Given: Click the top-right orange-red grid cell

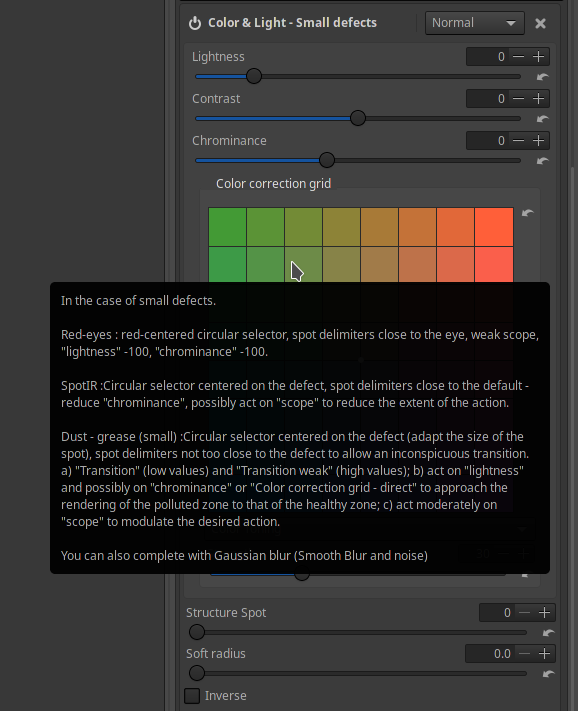Looking at the screenshot, I should click(494, 227).
